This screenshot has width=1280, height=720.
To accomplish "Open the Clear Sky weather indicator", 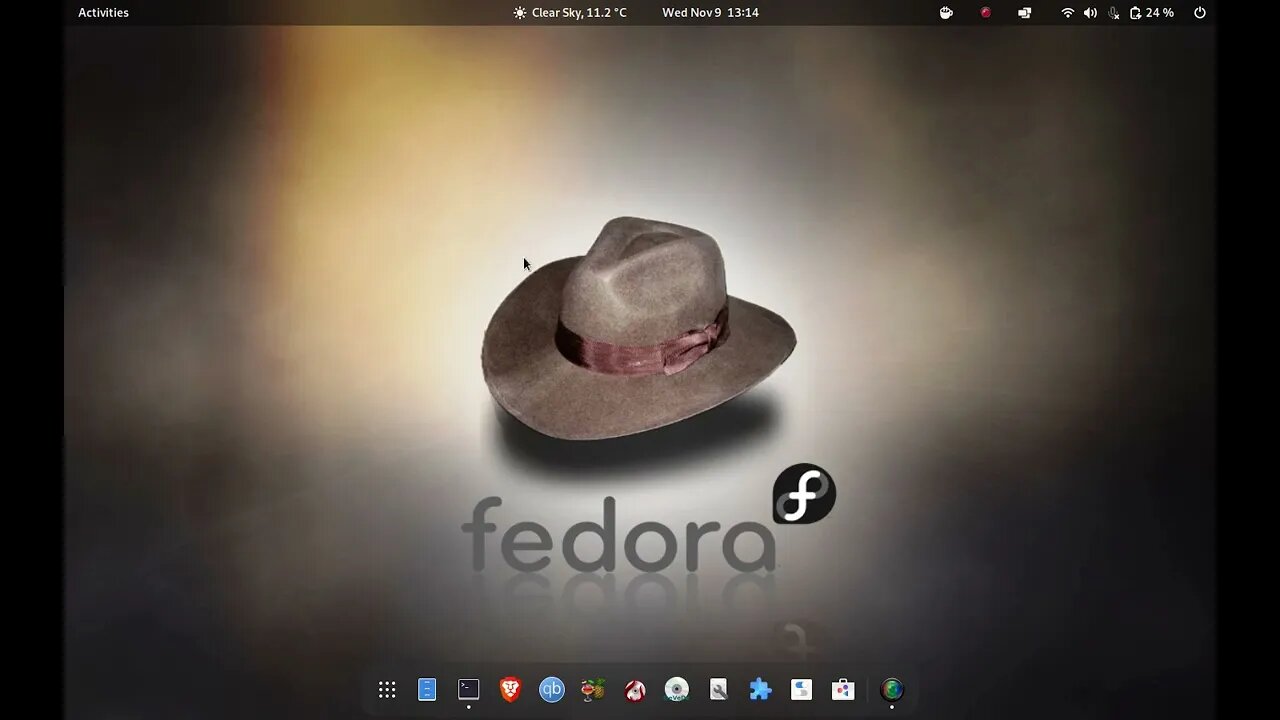I will [570, 13].
